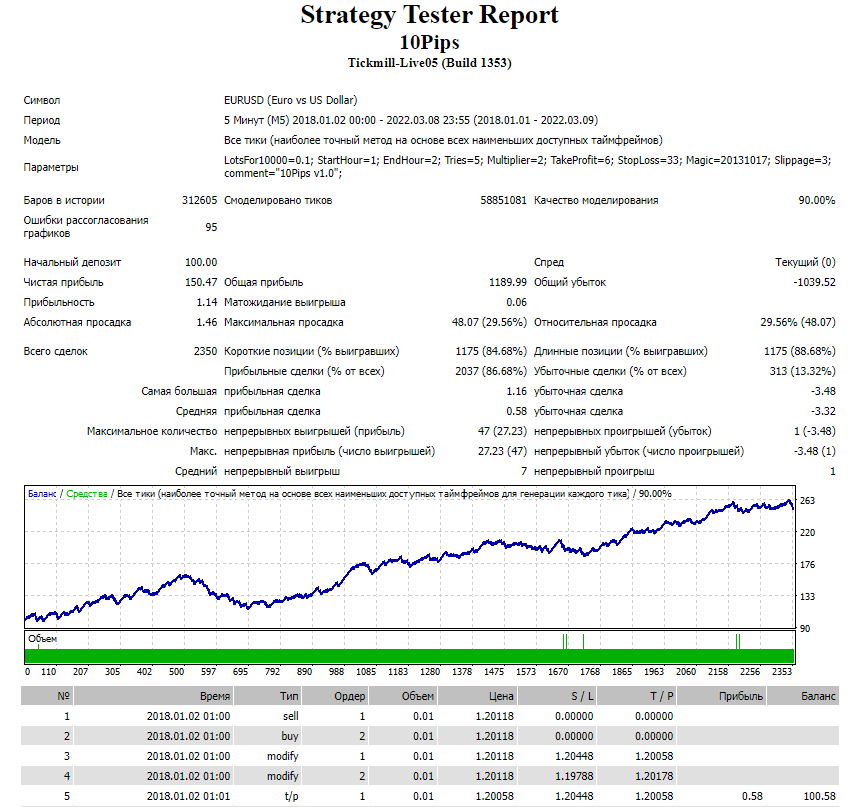Image resolution: width=856 pixels, height=807 pixels.
Task: Select the first table row's "sell" entry
Action: point(291,716)
